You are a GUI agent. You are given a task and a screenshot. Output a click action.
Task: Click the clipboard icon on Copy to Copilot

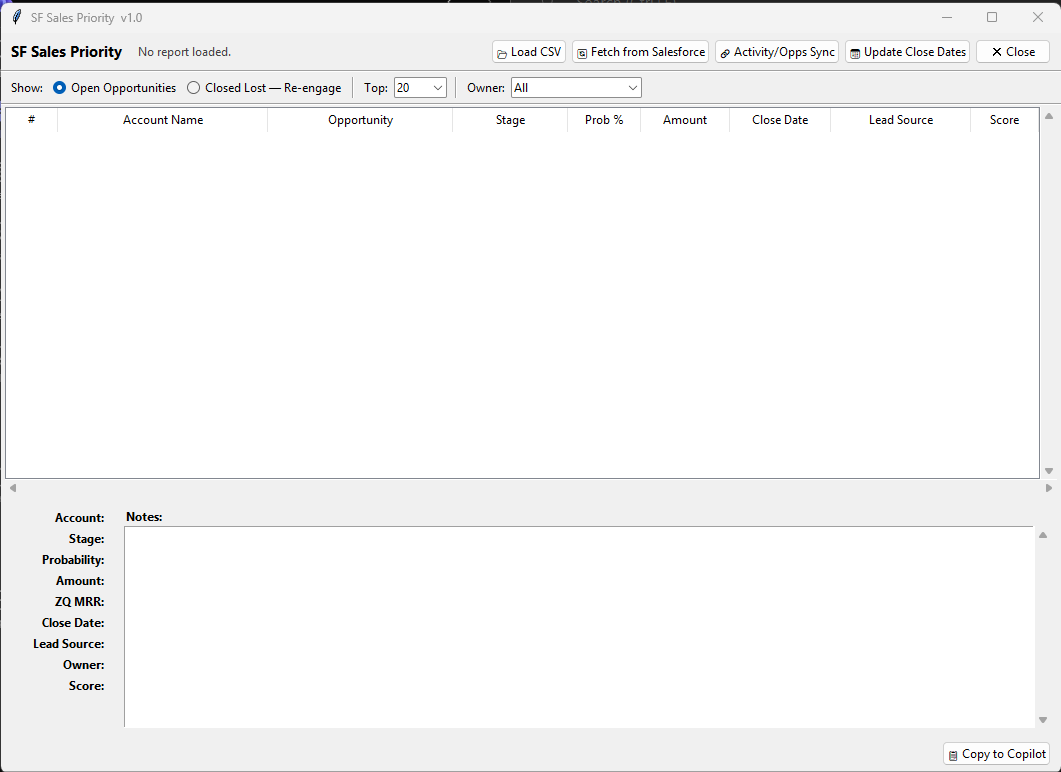[x=955, y=754]
